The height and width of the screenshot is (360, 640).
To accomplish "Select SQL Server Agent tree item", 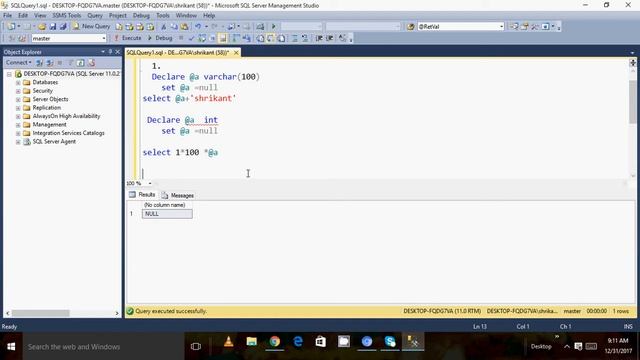I will coord(54,142).
